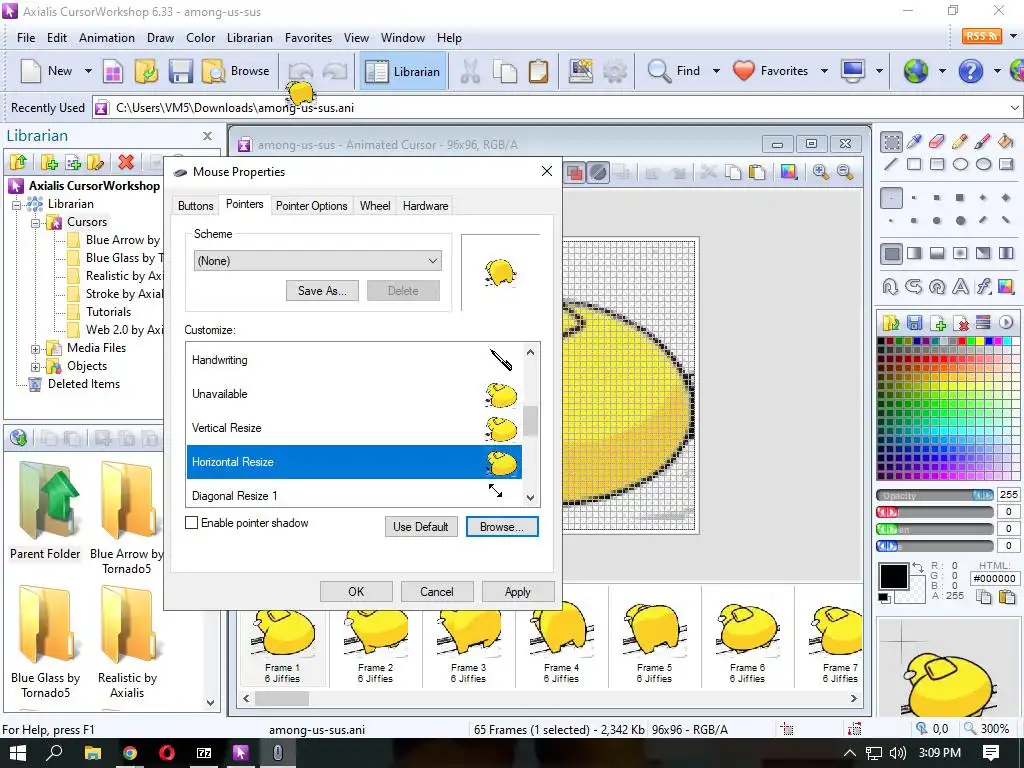
Task: Open the Librarian menu
Action: point(249,38)
